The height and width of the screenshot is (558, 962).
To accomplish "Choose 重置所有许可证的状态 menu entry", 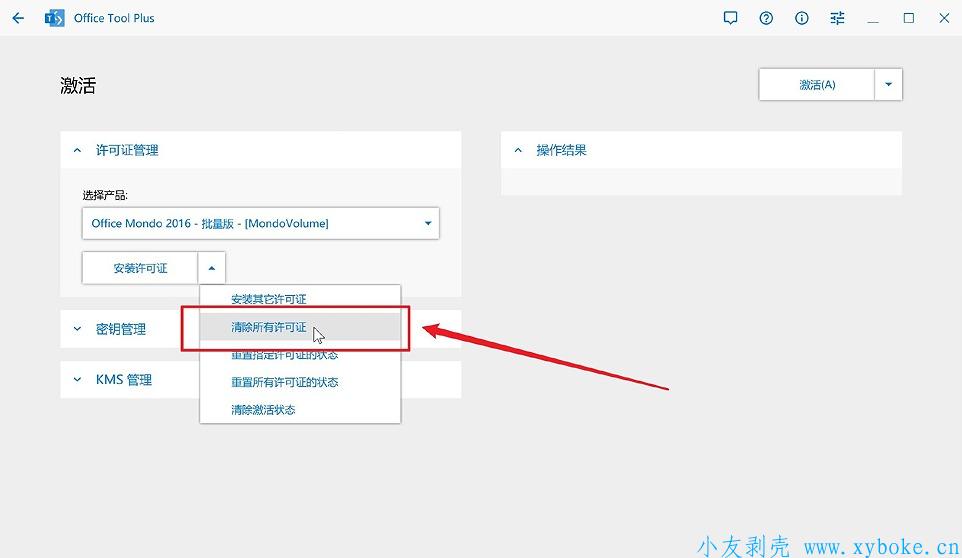I will coord(284,382).
